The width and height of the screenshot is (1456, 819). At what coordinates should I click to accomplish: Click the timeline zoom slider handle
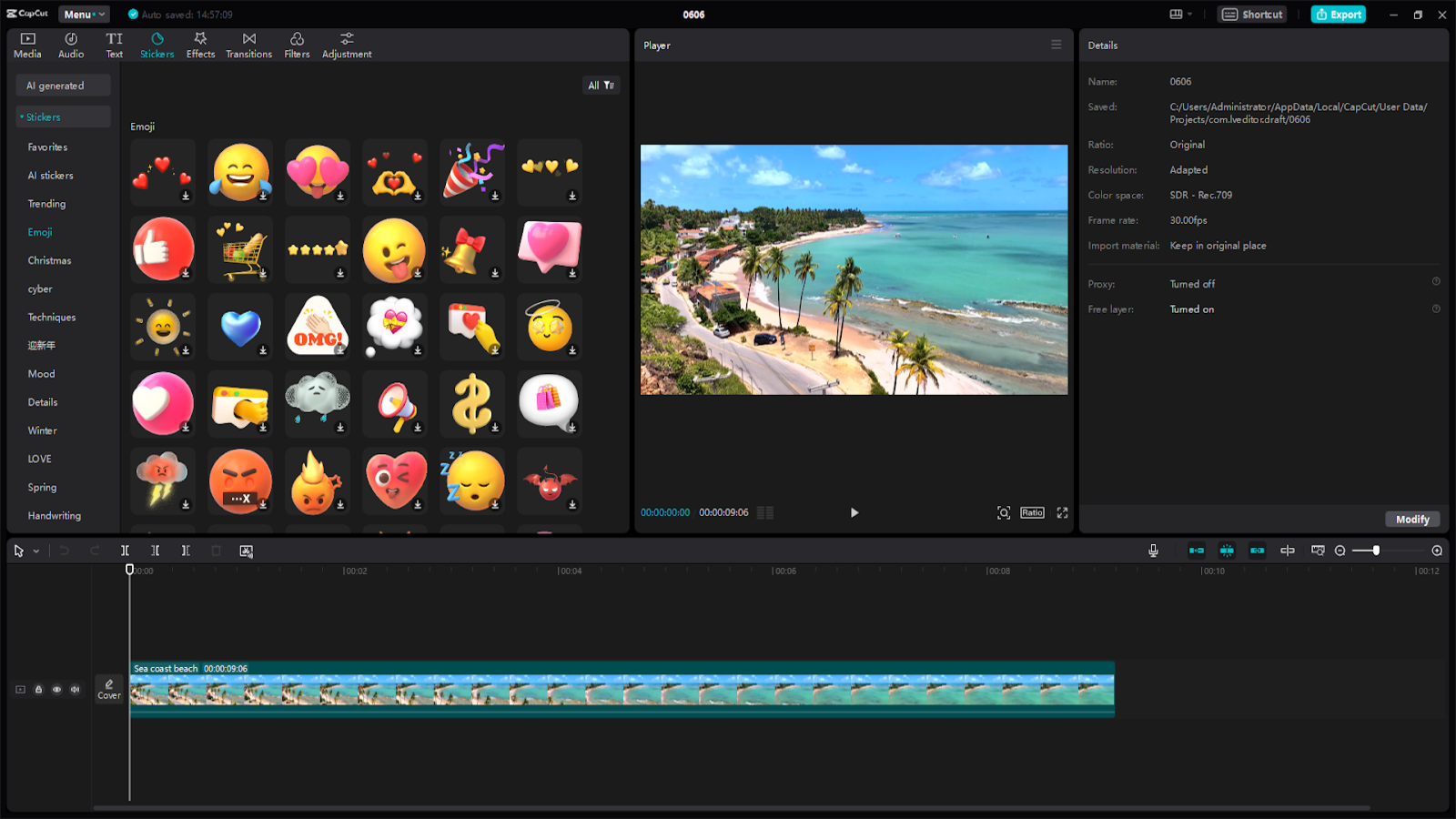(x=1376, y=551)
